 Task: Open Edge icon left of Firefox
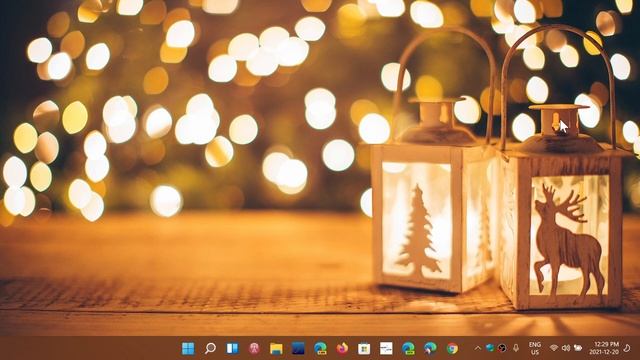click(x=320, y=348)
